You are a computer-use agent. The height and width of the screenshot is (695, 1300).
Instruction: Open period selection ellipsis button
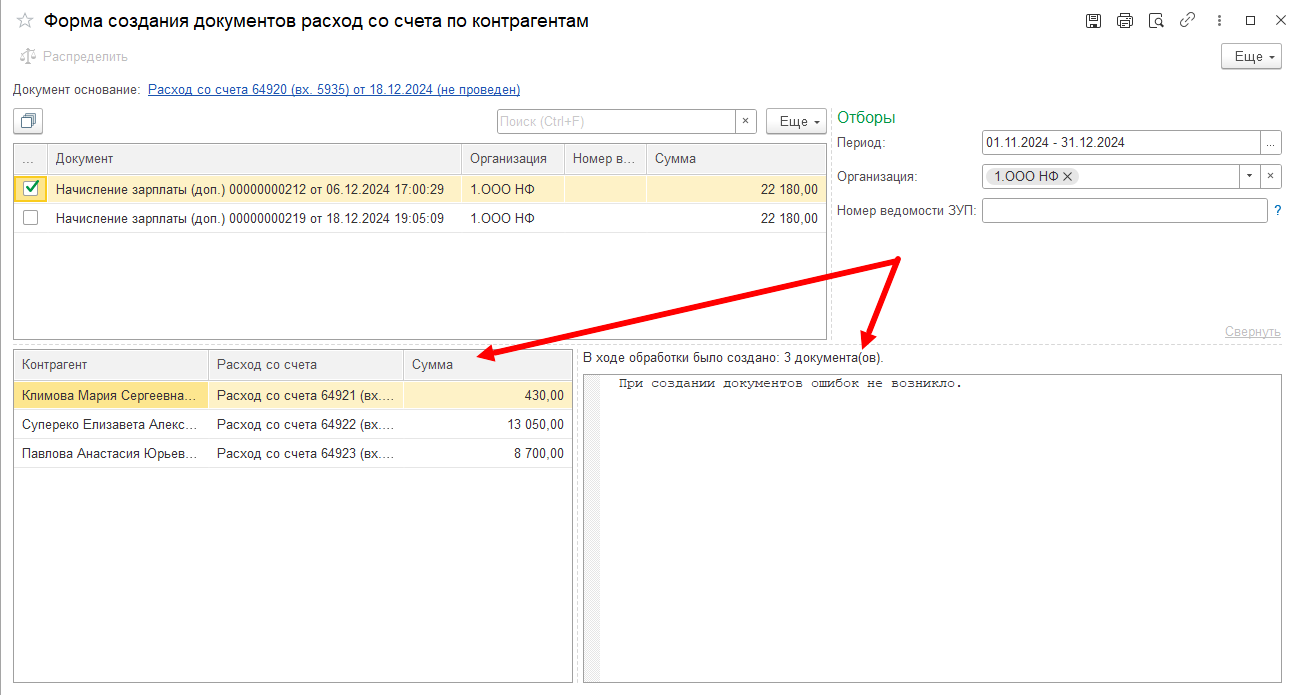1271,142
